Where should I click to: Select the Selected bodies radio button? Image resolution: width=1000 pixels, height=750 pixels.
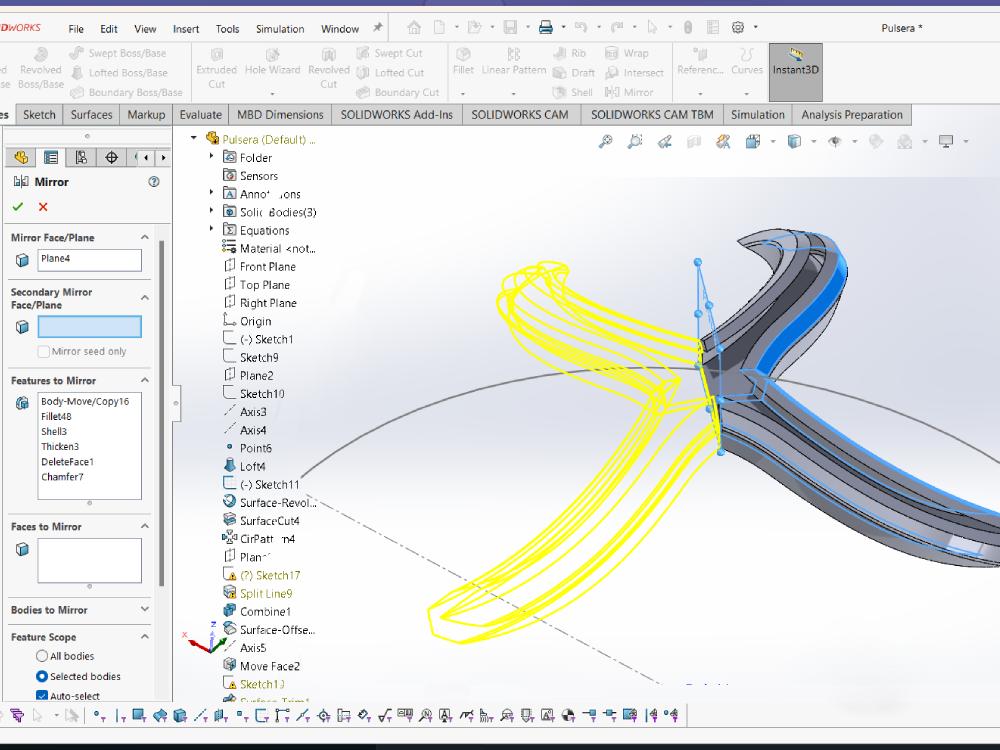coord(42,676)
